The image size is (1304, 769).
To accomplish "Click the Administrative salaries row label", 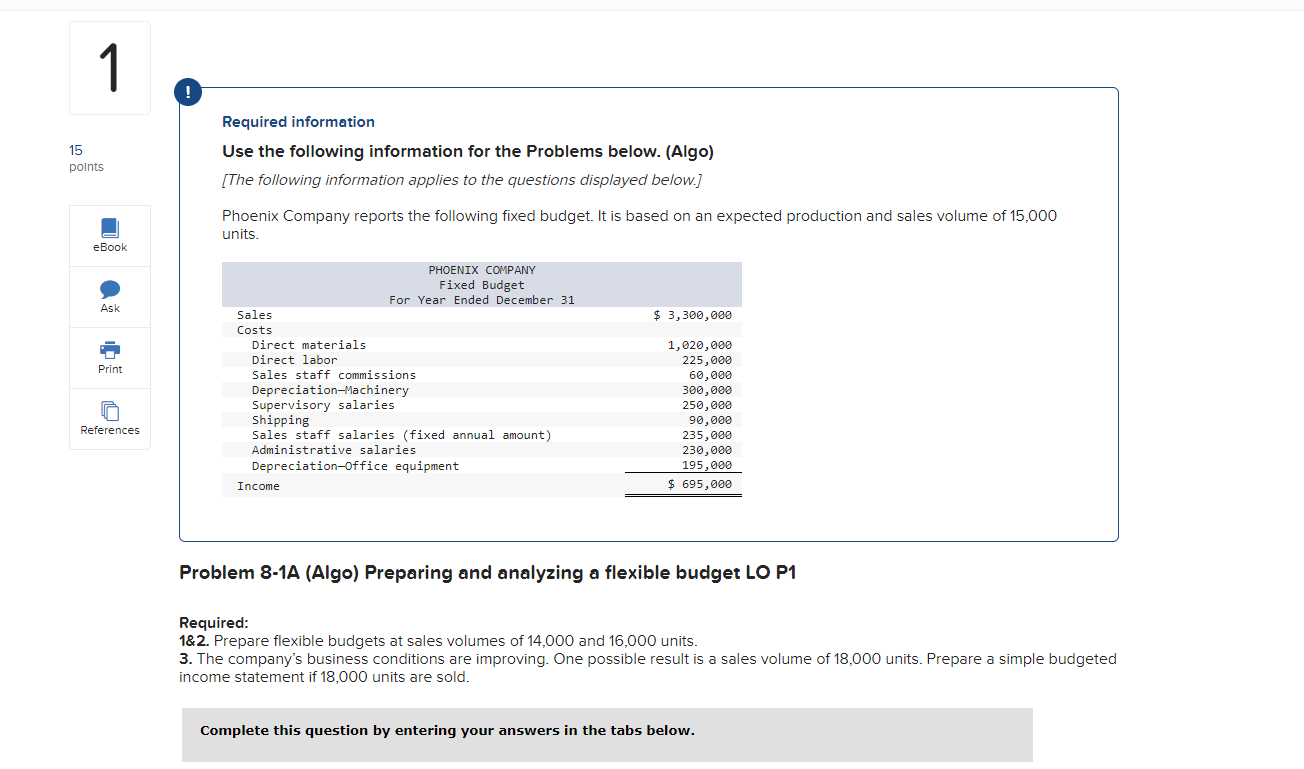I will (334, 450).
